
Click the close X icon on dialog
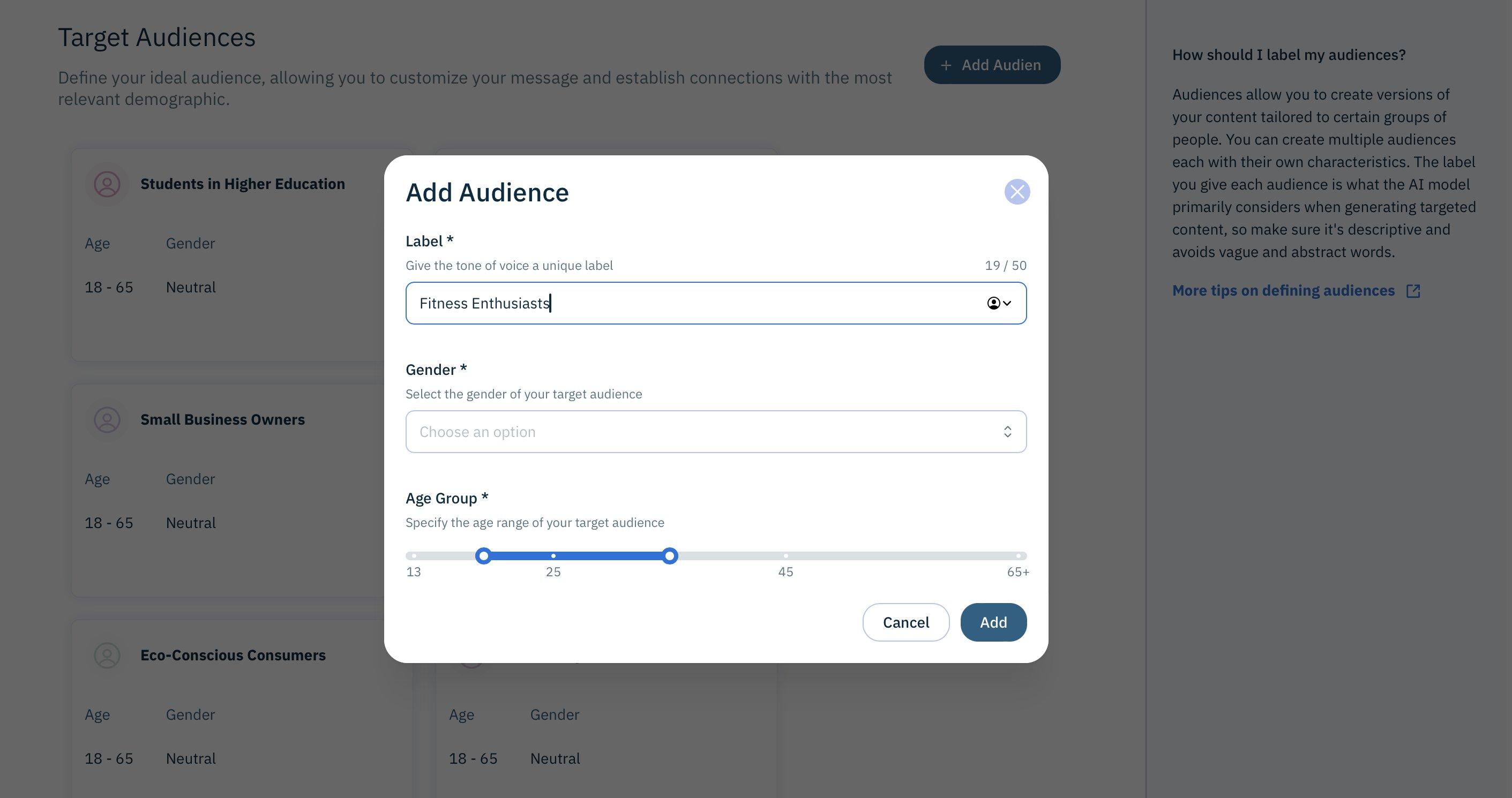1017,190
